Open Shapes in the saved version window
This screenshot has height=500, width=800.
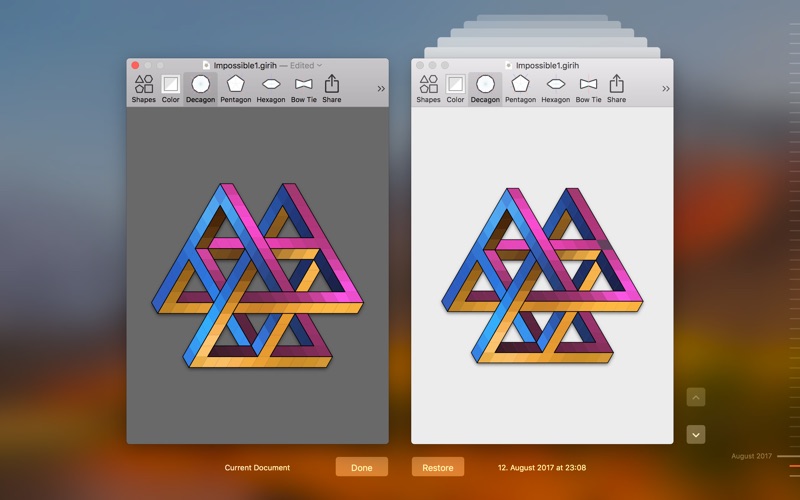coord(428,88)
